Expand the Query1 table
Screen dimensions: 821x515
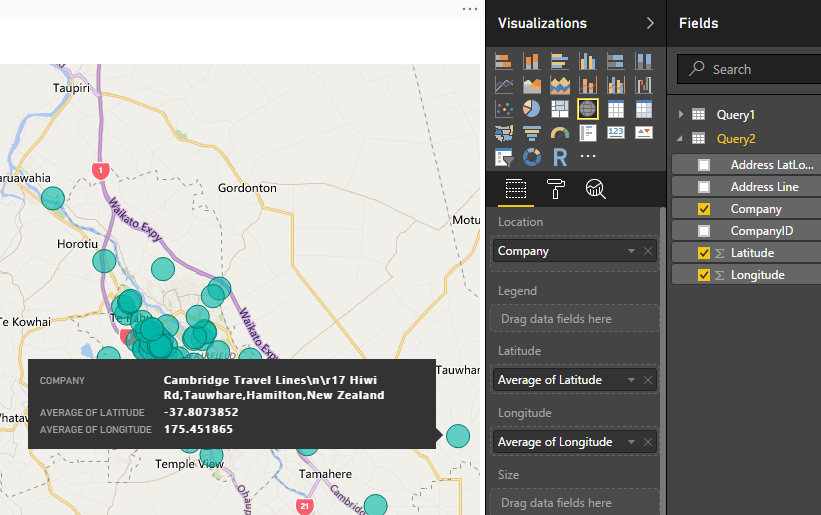(x=681, y=114)
